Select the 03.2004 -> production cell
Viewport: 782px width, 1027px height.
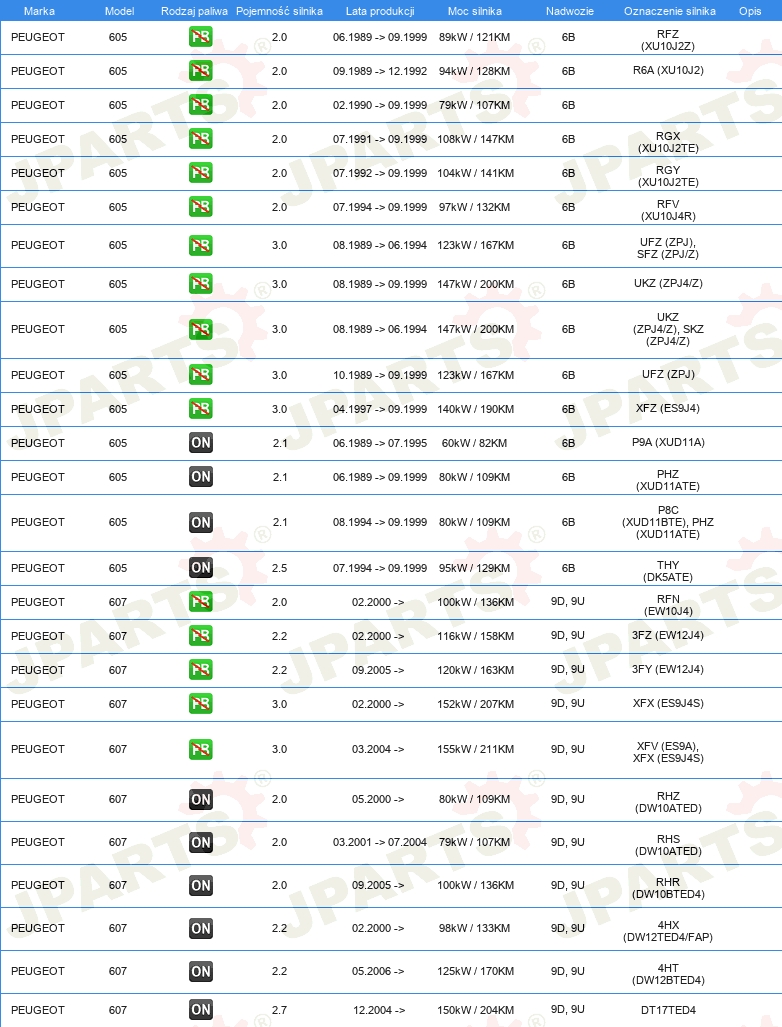click(378, 749)
